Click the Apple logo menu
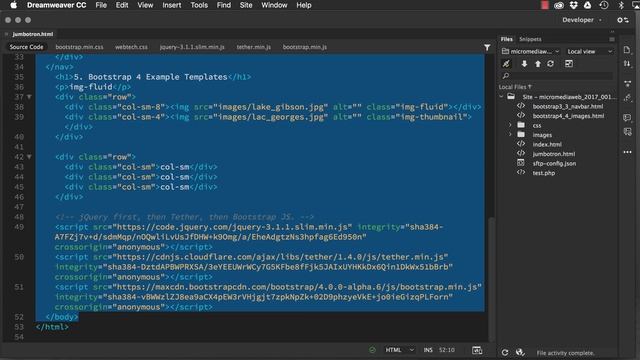Screen dimensions: 640x360 [13, 5]
